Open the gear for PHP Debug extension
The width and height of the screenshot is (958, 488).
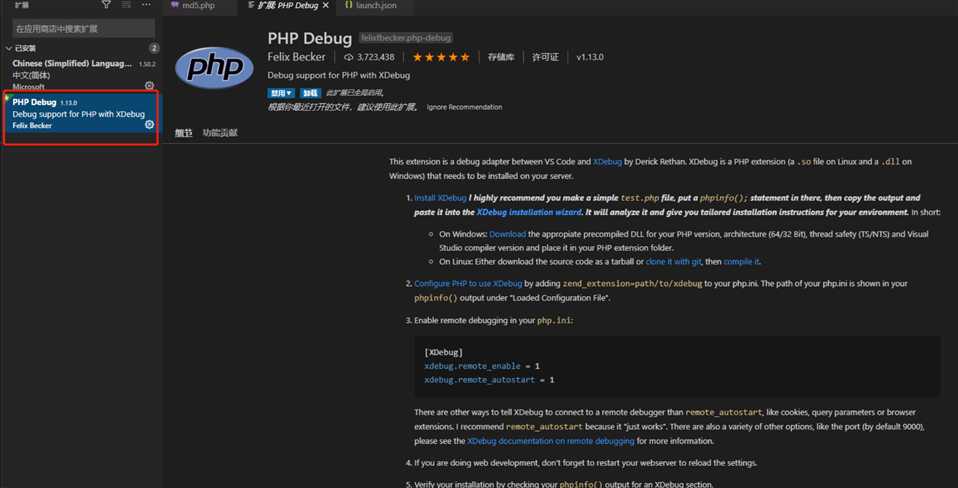(149, 125)
